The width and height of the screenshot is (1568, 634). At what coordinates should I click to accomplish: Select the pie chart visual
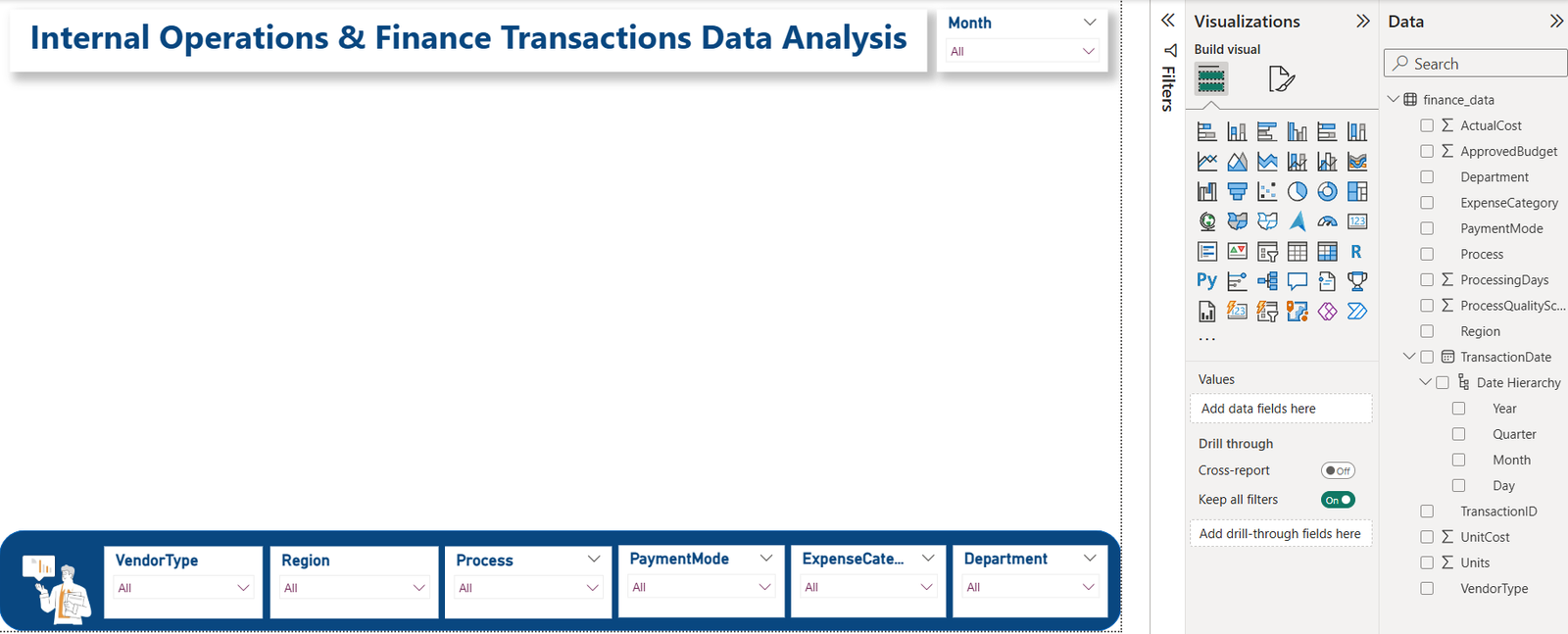(1297, 192)
